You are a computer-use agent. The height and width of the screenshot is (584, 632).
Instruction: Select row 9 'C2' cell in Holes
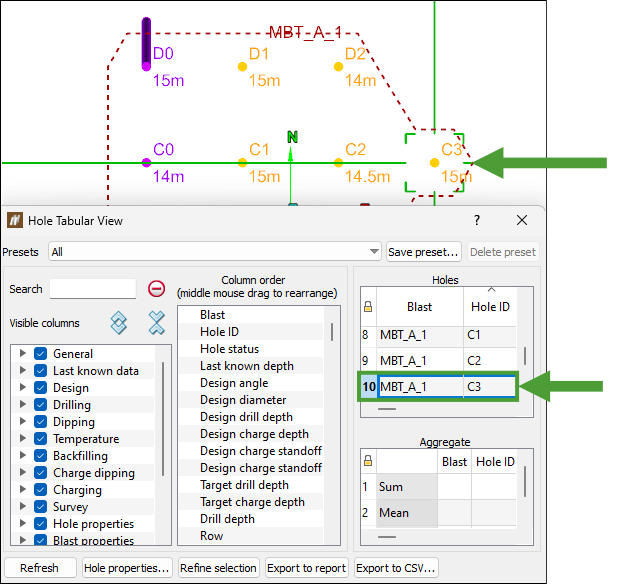point(490,360)
